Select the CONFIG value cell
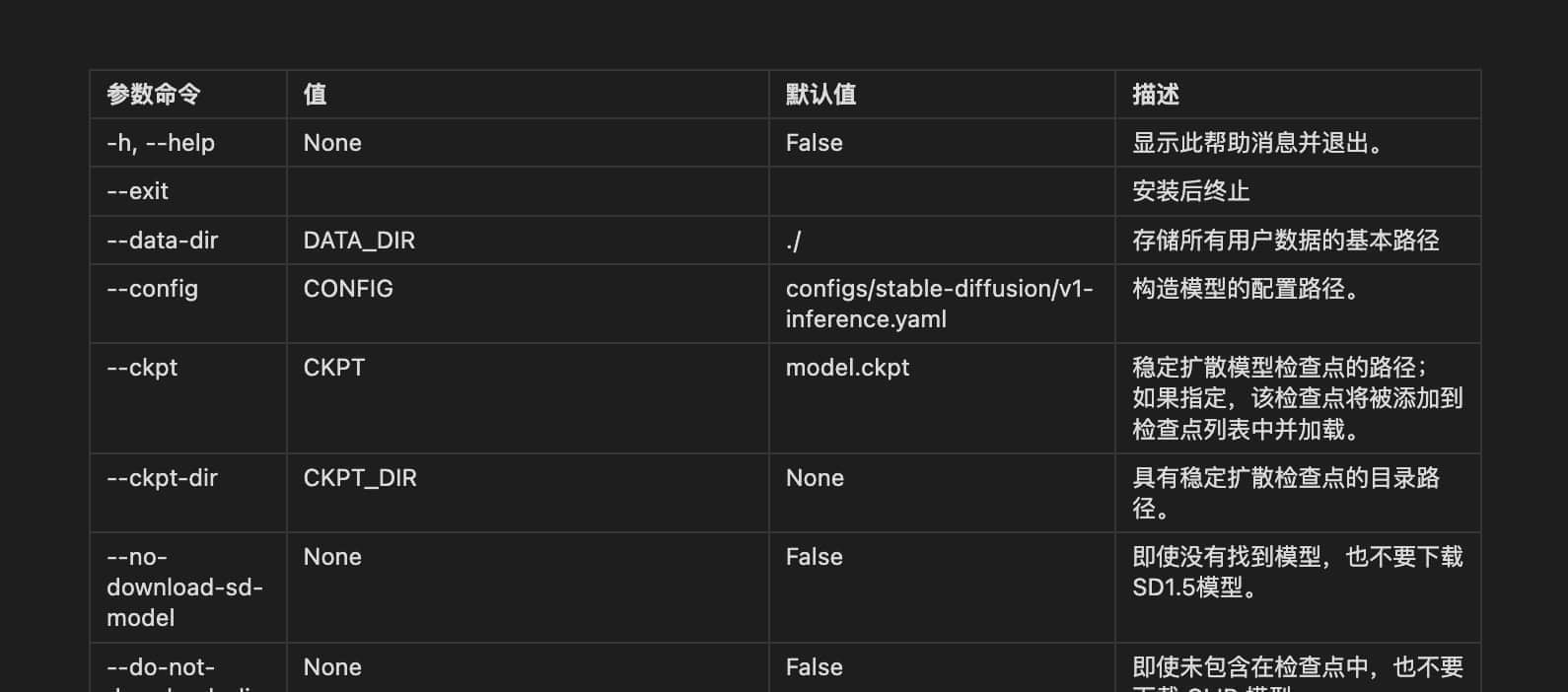This screenshot has width=1568, height=692. click(x=348, y=289)
